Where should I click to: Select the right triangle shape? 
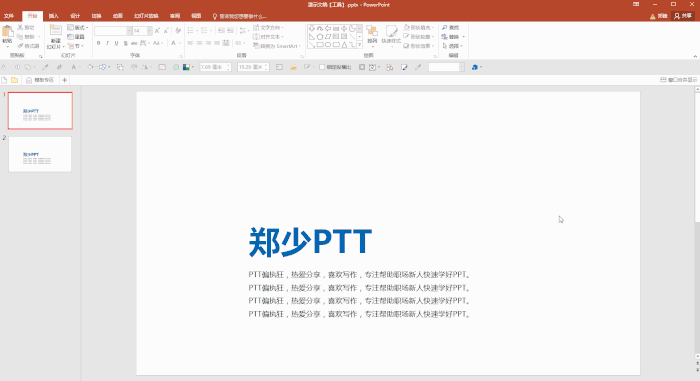tap(312, 37)
